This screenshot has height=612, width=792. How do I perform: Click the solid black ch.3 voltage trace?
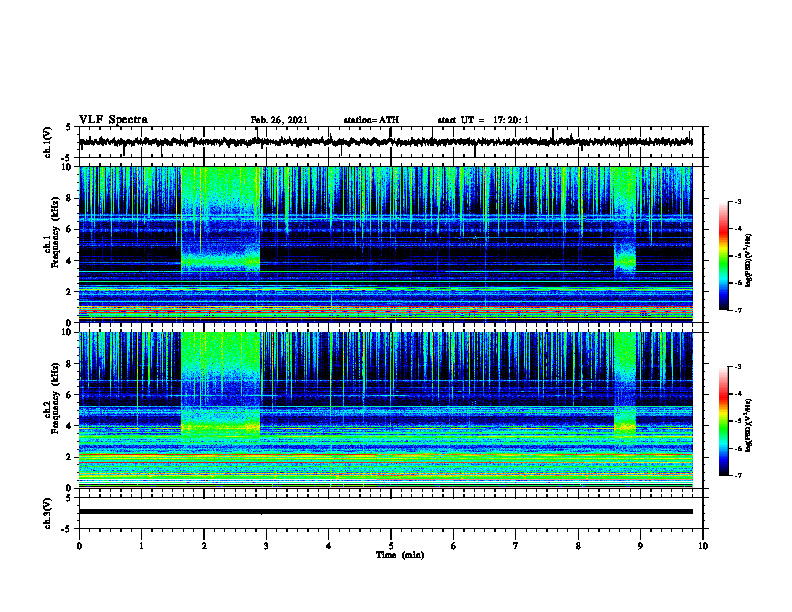tap(386, 512)
